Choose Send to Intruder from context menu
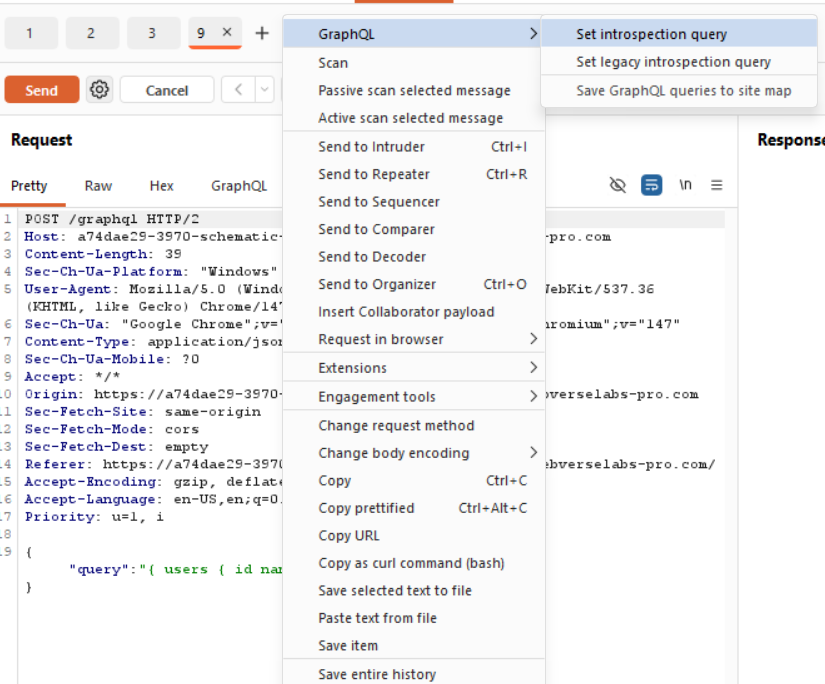 point(371,147)
